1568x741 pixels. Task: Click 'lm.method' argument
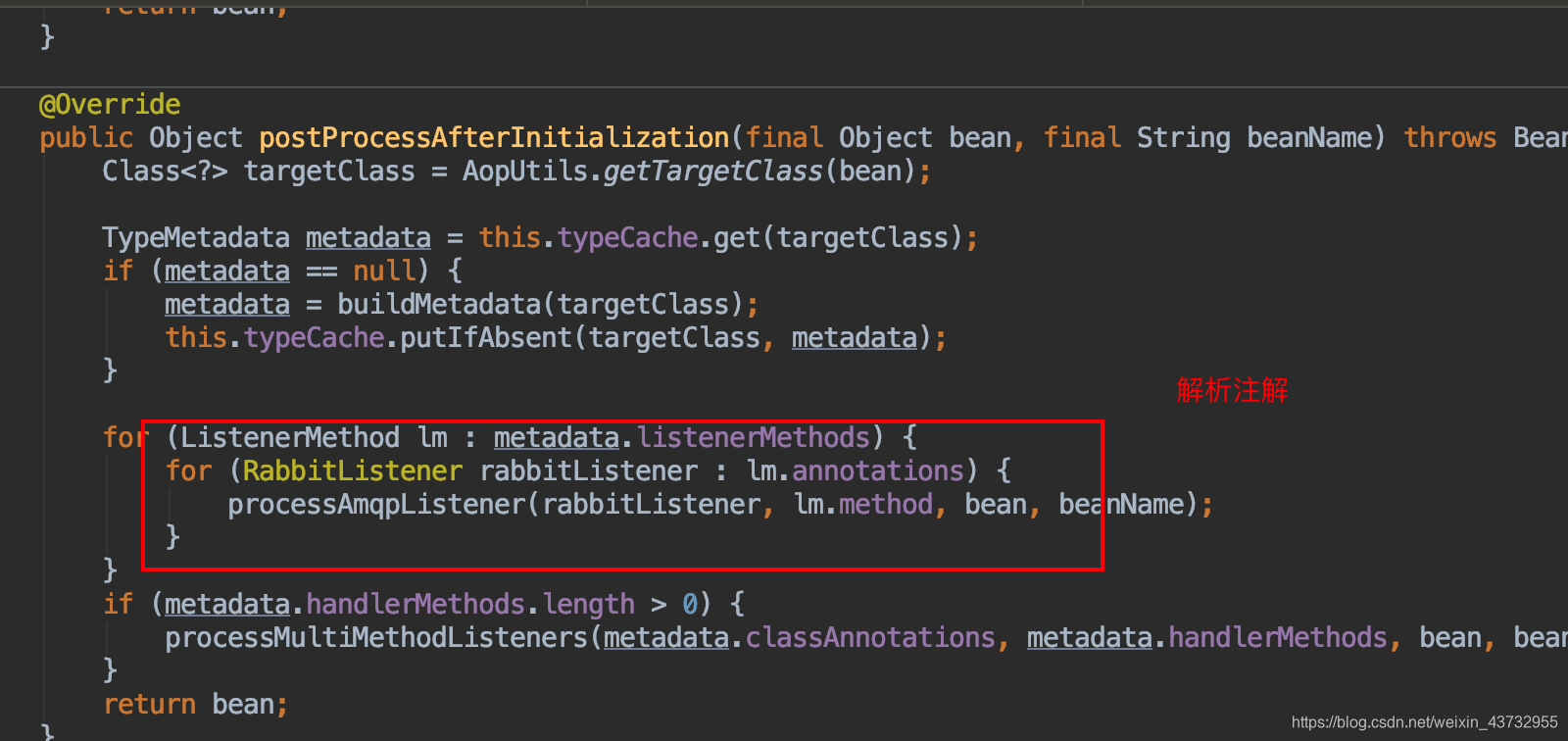coord(862,504)
